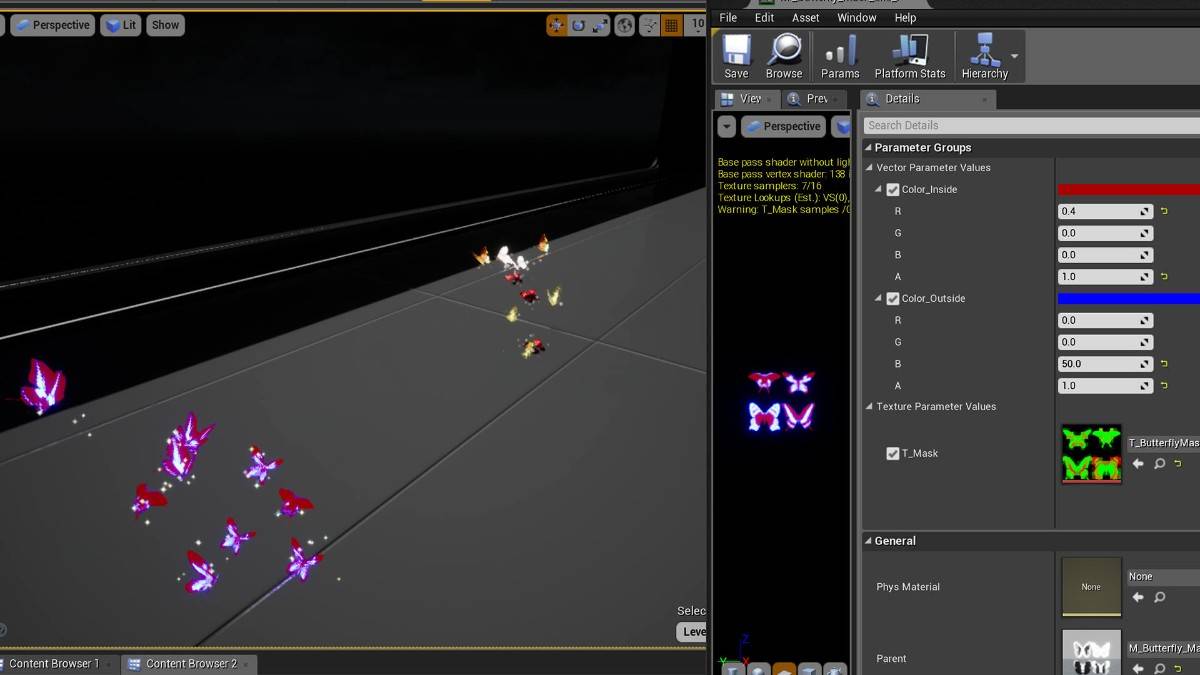The width and height of the screenshot is (1200, 675).
Task: Switch to the Content Browser 2 tab
Action: pyautogui.click(x=190, y=663)
